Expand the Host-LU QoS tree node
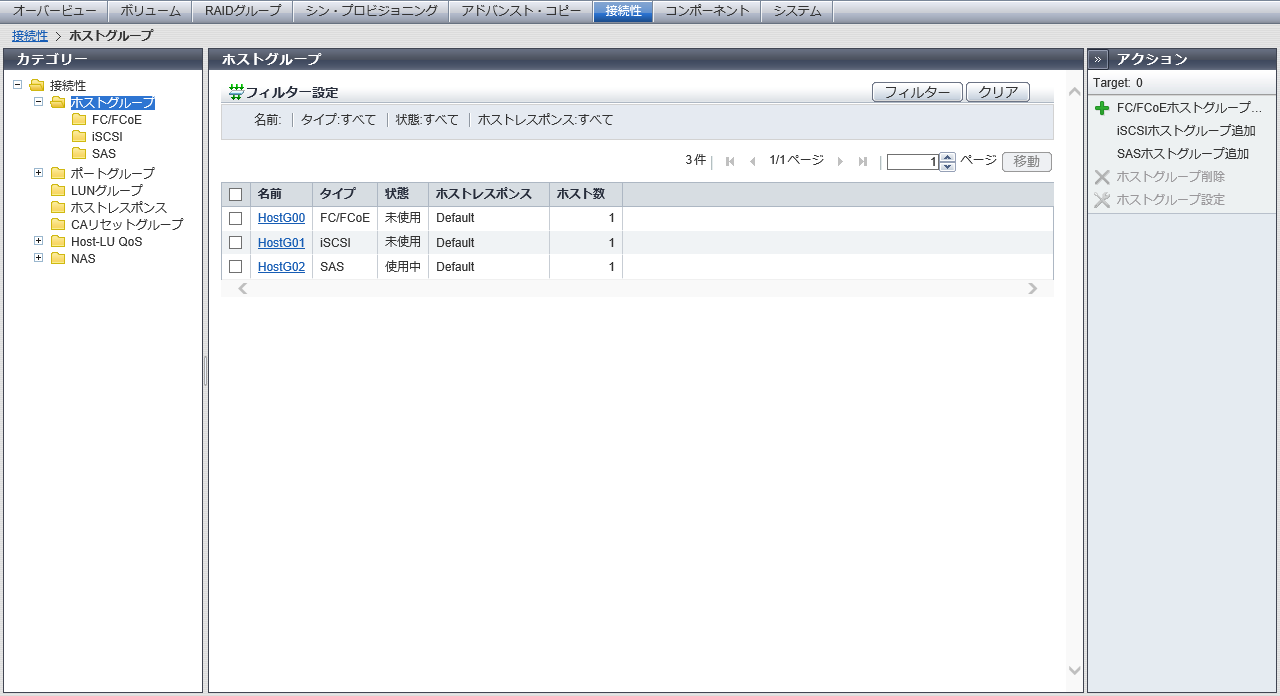Screen dimensions: 1280x696 39,241
